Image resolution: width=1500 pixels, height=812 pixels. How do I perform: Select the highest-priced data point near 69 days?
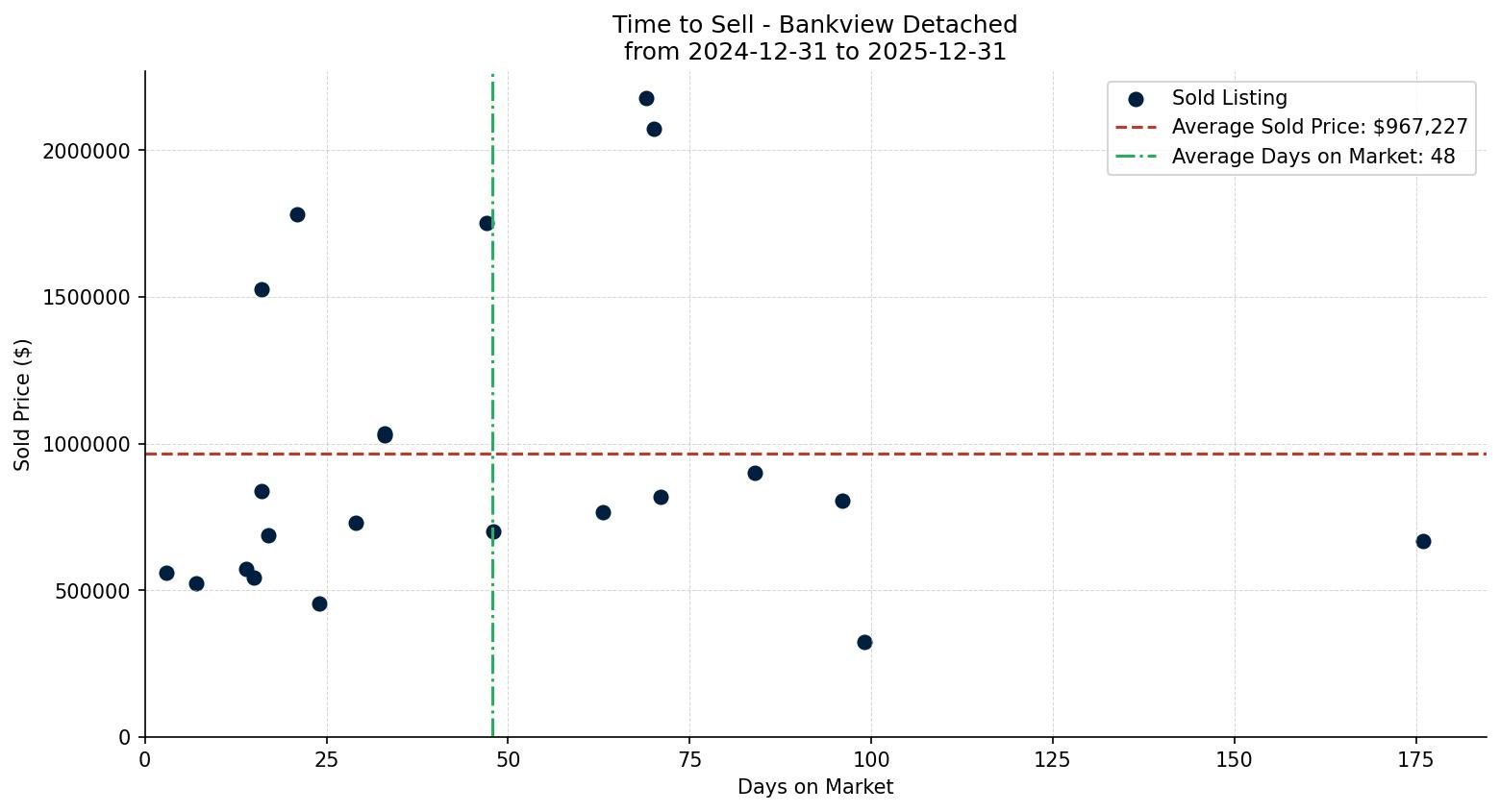click(x=646, y=98)
